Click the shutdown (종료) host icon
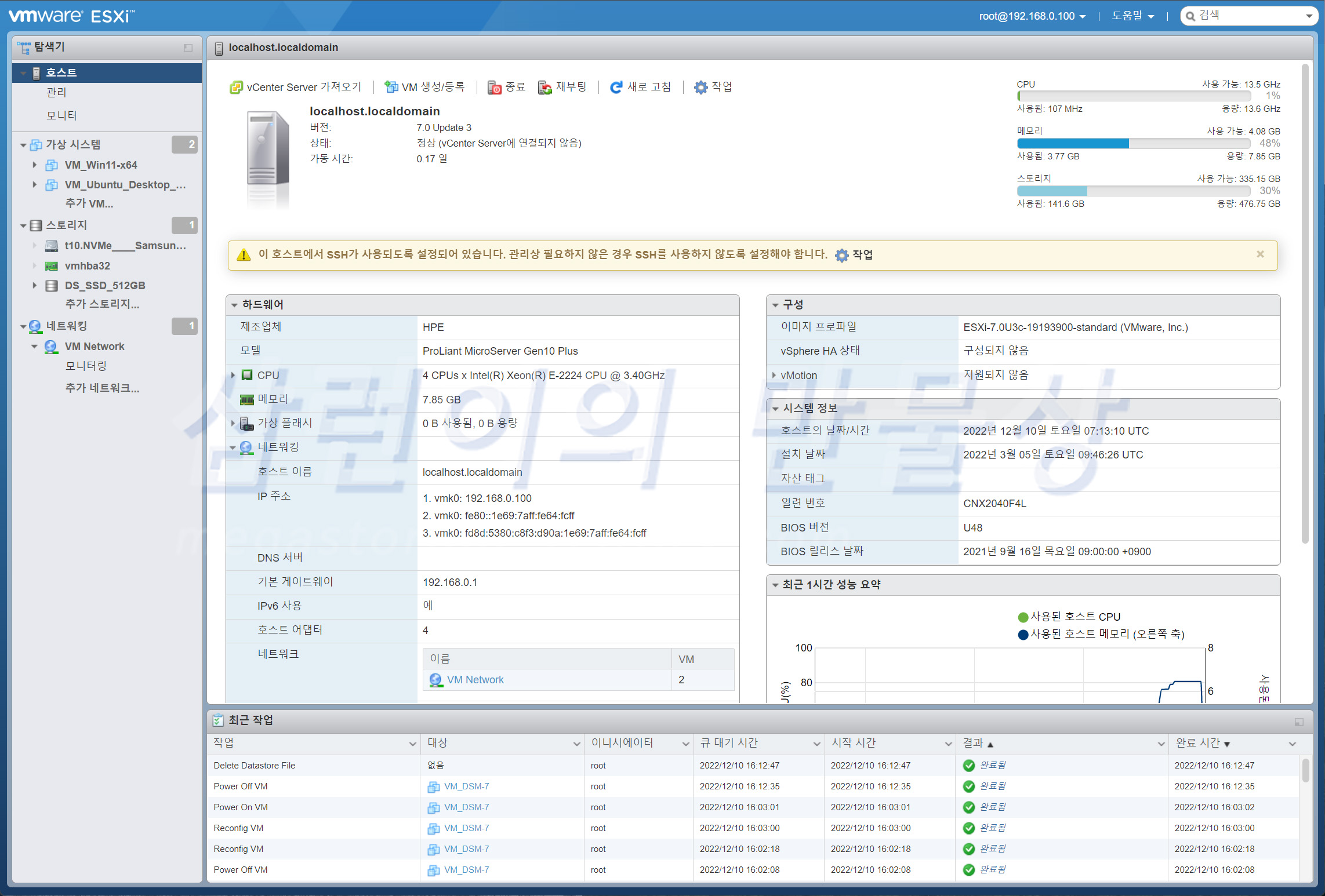 click(494, 88)
